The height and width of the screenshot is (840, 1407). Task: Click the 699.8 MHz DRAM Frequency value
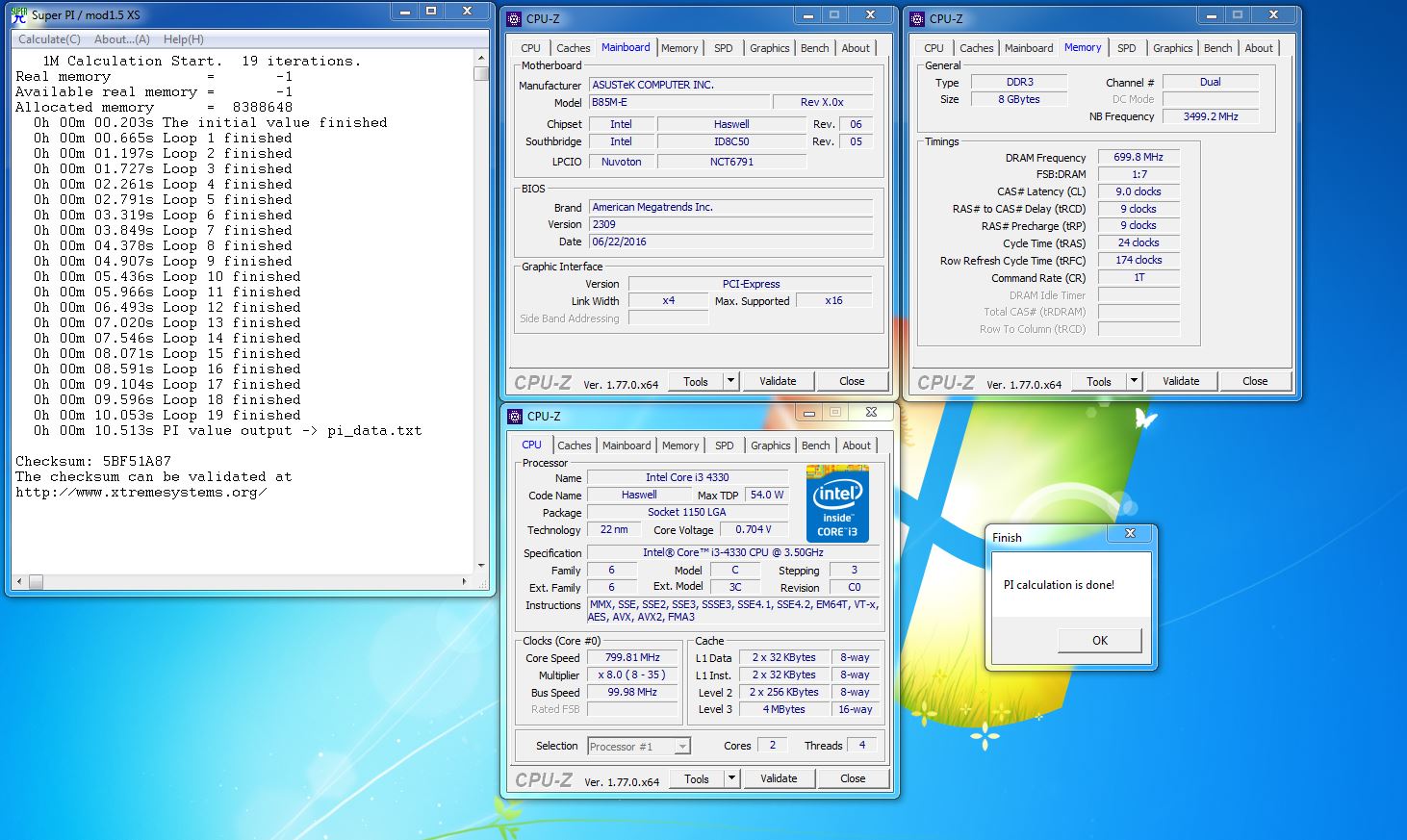coord(1138,157)
